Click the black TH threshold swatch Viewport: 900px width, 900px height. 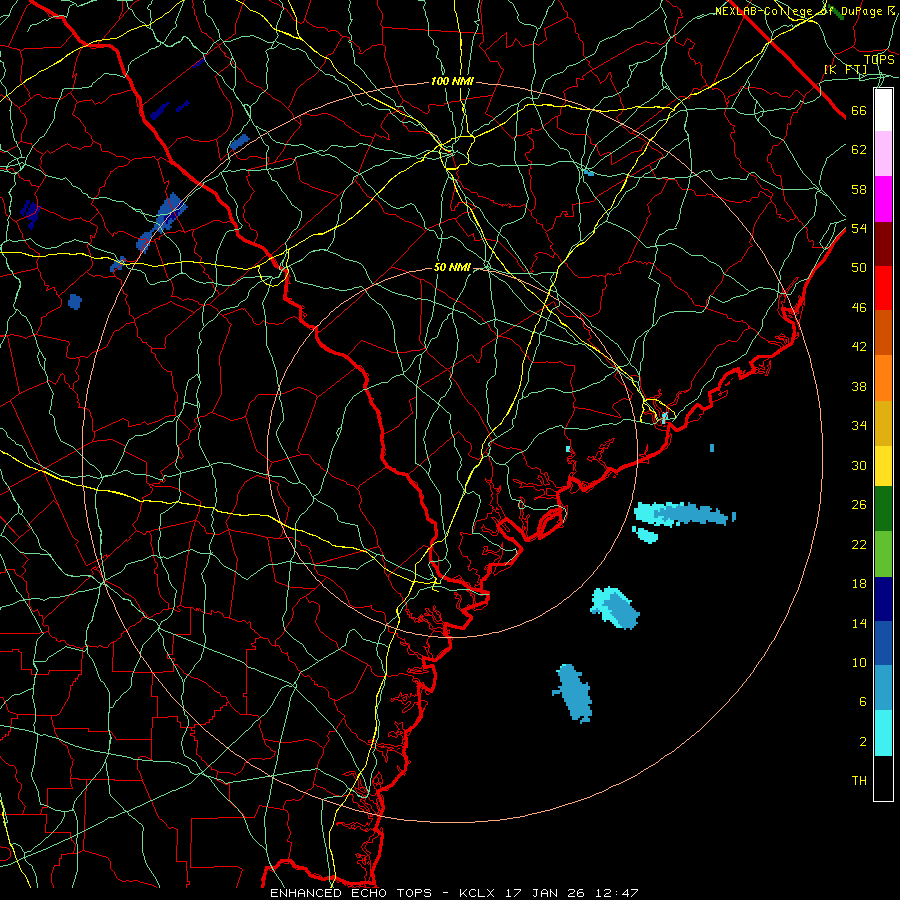coord(883,778)
